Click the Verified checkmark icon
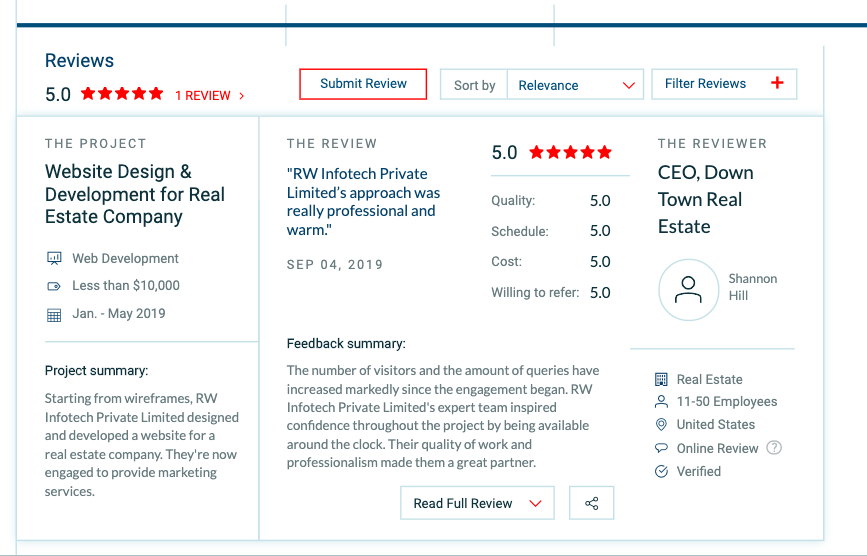 click(x=661, y=471)
